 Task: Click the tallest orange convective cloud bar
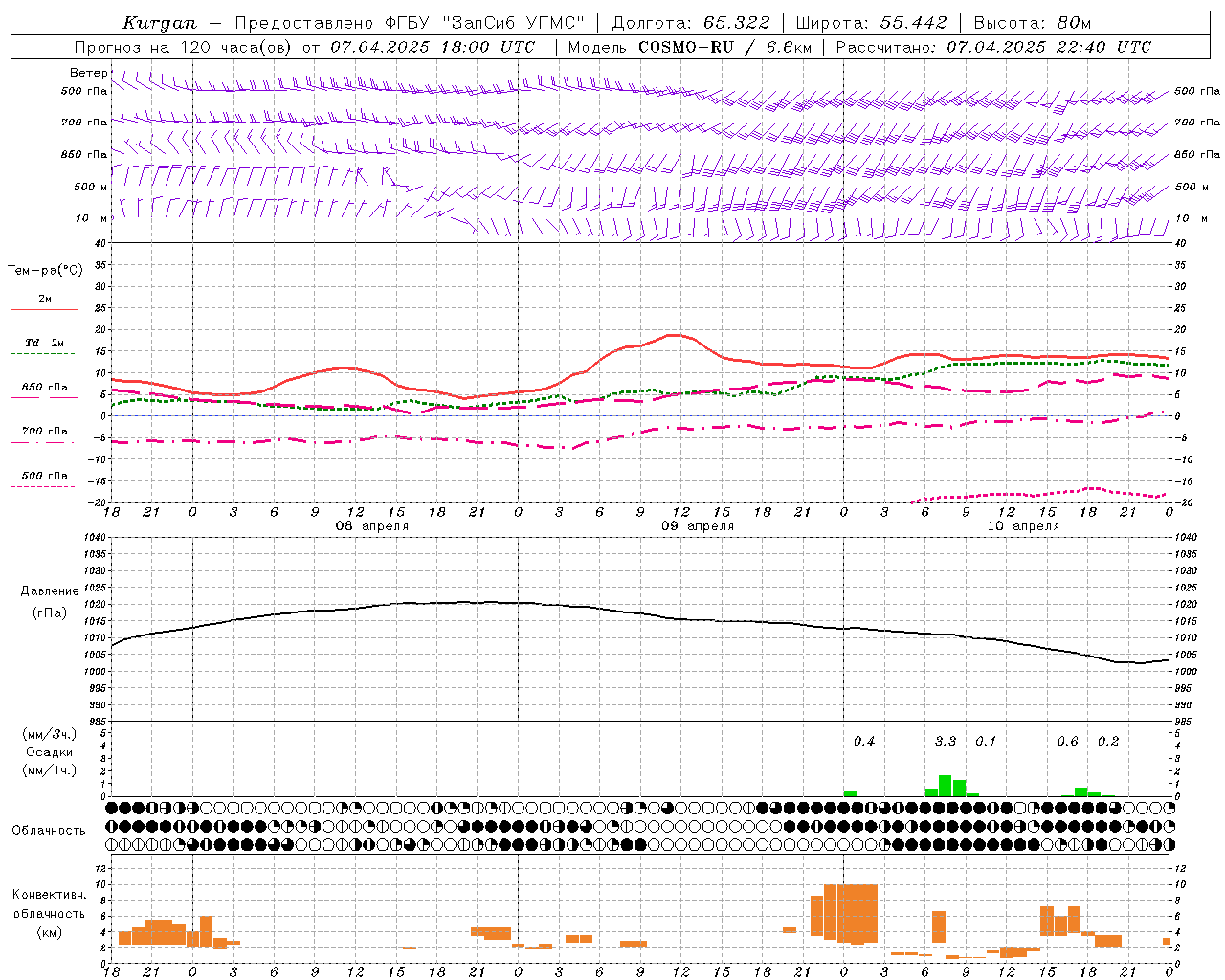(857, 914)
